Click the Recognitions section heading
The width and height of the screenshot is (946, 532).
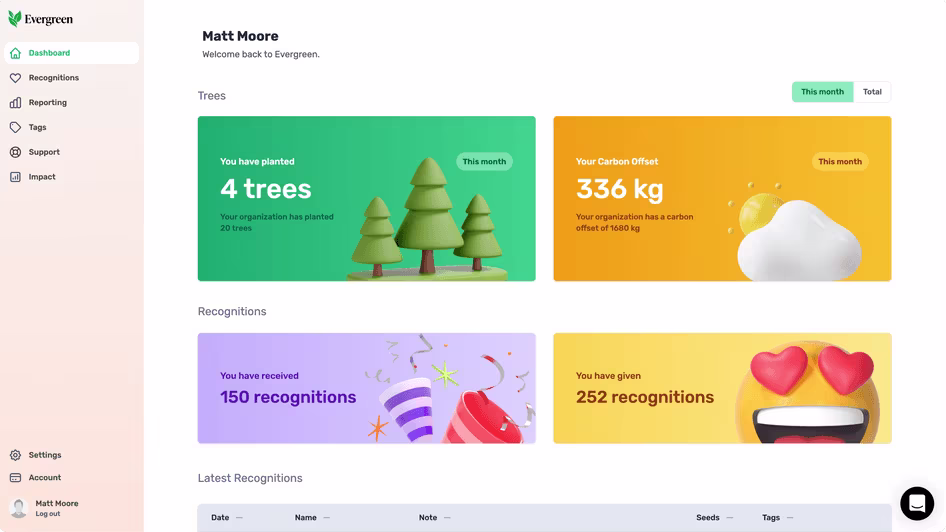(x=232, y=312)
